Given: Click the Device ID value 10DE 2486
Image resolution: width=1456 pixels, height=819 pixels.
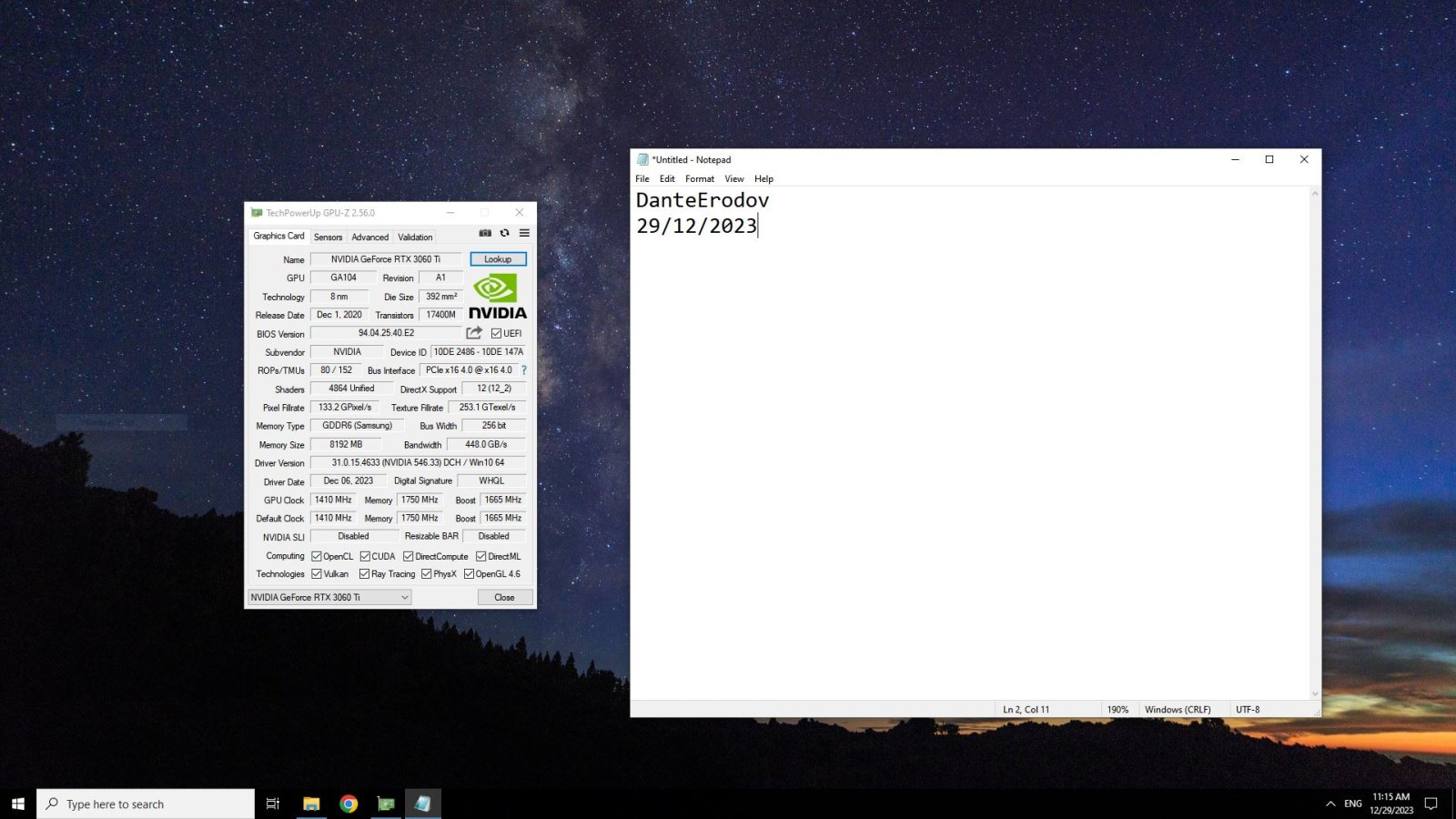Looking at the screenshot, I should pyautogui.click(x=479, y=351).
